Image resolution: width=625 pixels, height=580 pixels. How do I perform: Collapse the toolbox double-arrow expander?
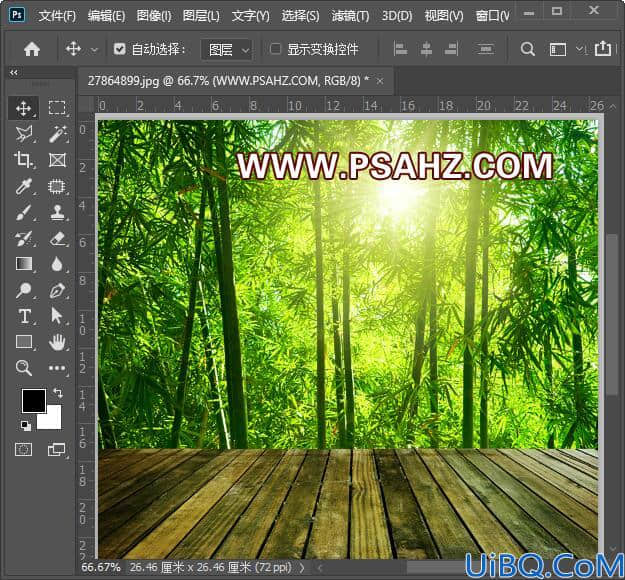[x=14, y=73]
